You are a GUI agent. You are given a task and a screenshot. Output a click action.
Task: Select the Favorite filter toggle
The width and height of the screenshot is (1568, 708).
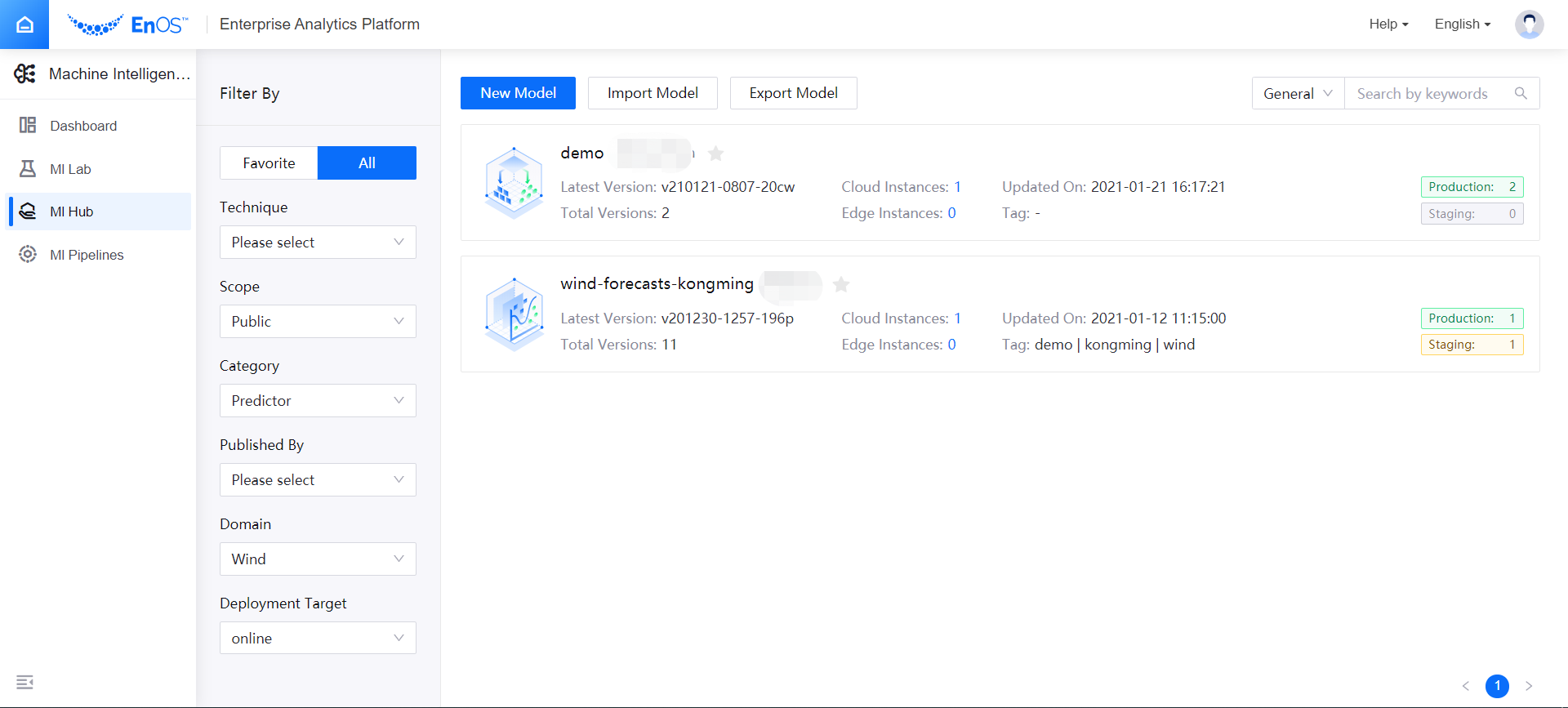coord(269,163)
